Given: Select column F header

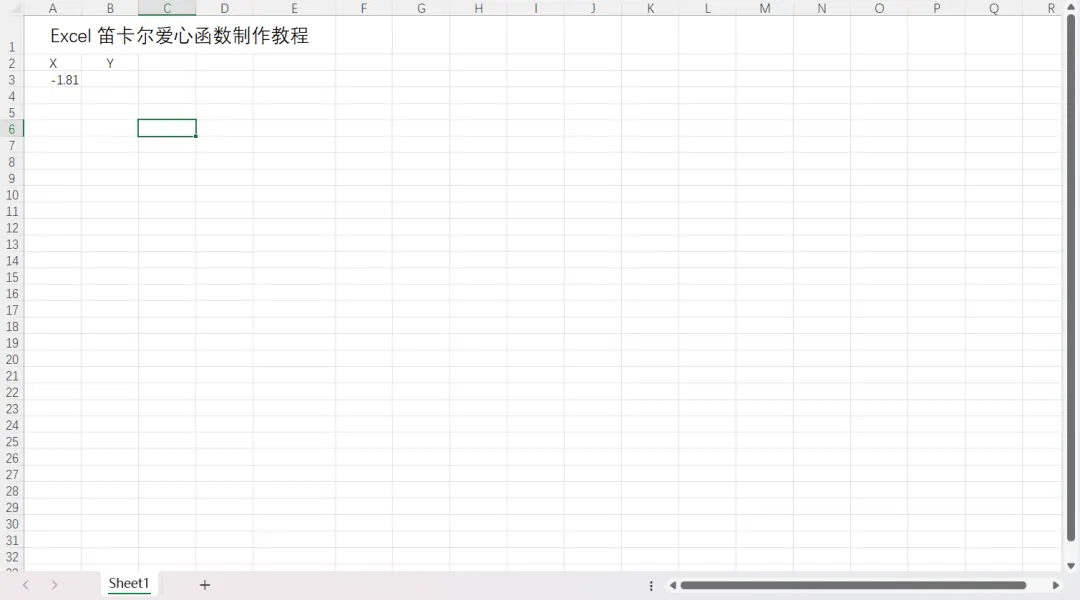Looking at the screenshot, I should click(364, 8).
